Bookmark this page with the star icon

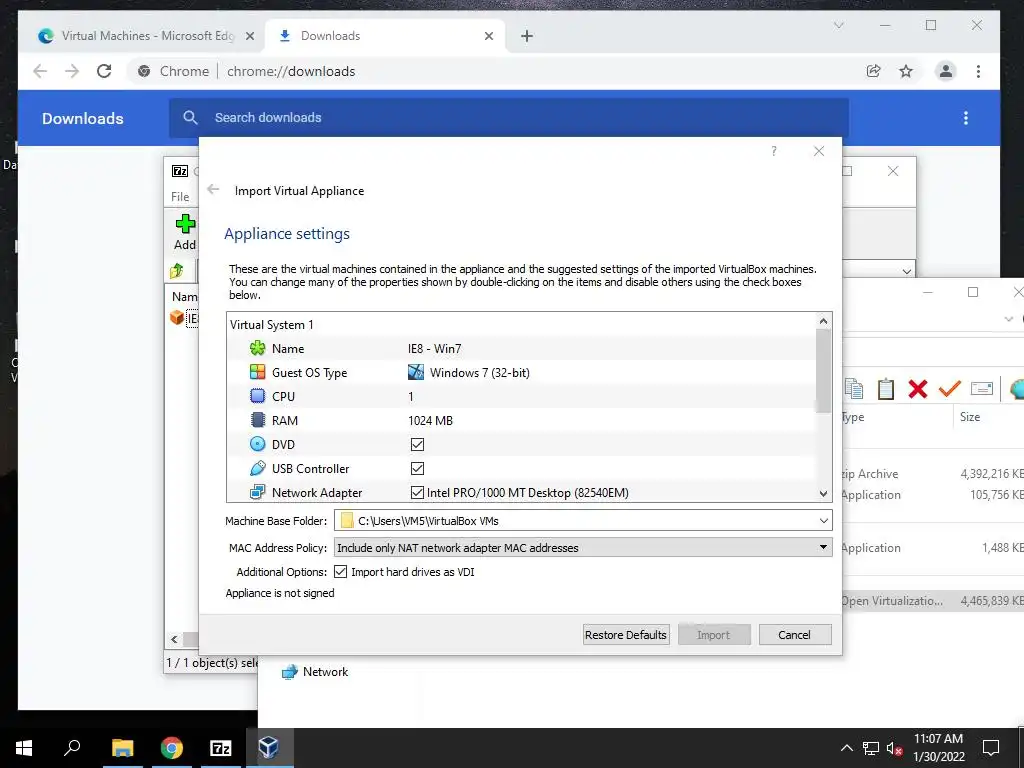(906, 71)
